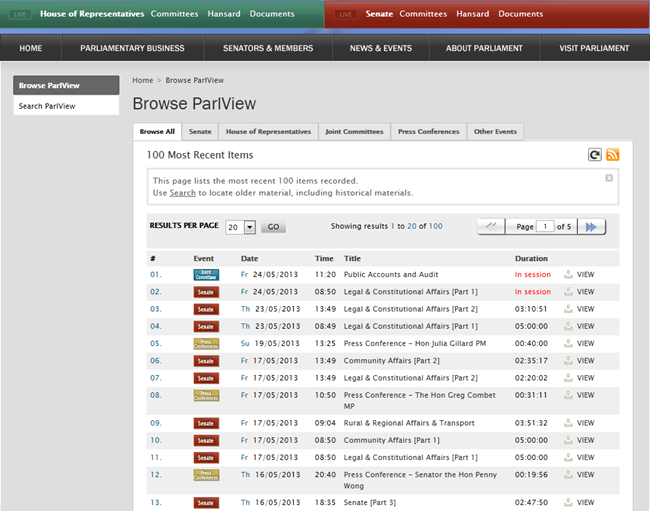
Task: Select the Joint Committees tab
Action: pos(354,132)
